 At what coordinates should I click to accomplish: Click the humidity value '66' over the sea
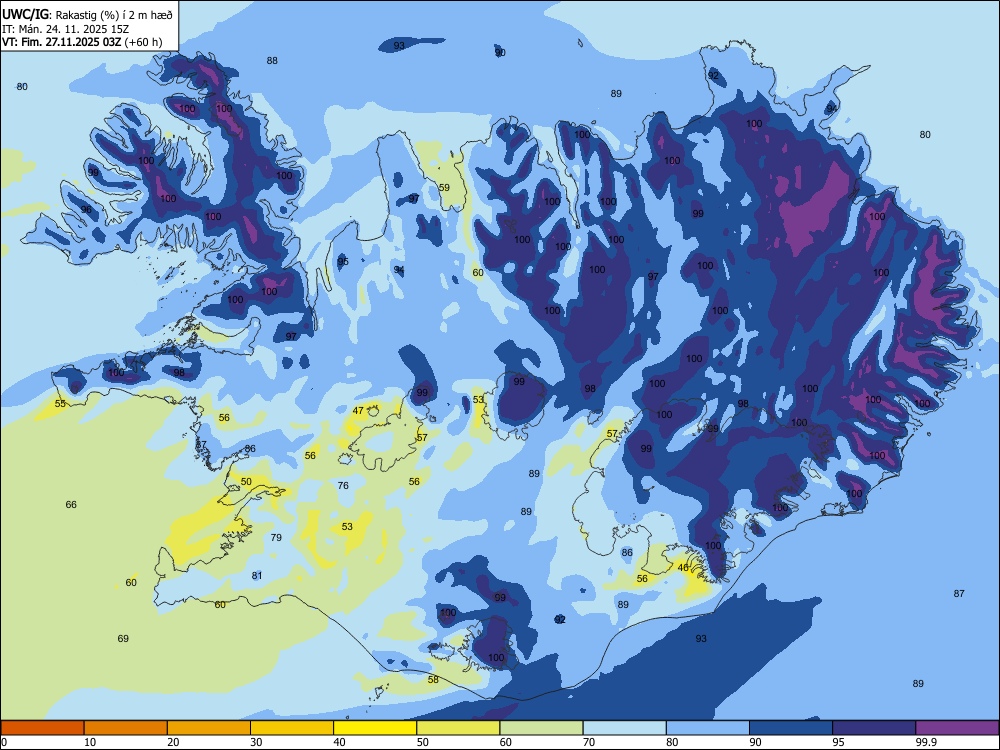tap(71, 504)
